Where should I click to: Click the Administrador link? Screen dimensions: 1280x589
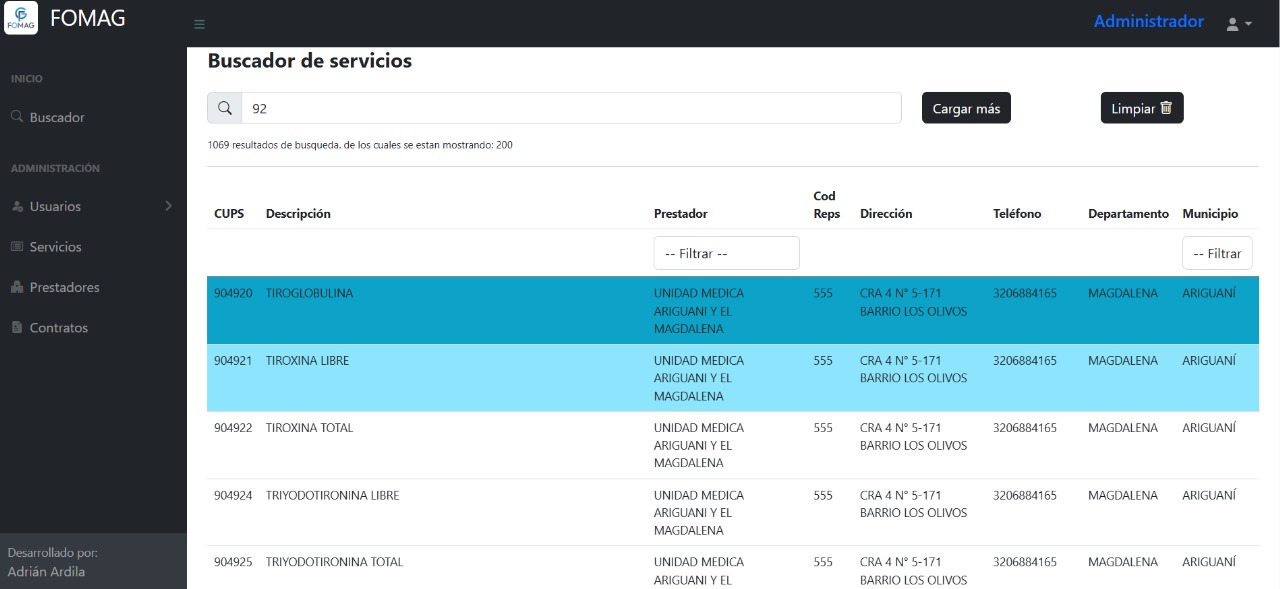click(1148, 20)
